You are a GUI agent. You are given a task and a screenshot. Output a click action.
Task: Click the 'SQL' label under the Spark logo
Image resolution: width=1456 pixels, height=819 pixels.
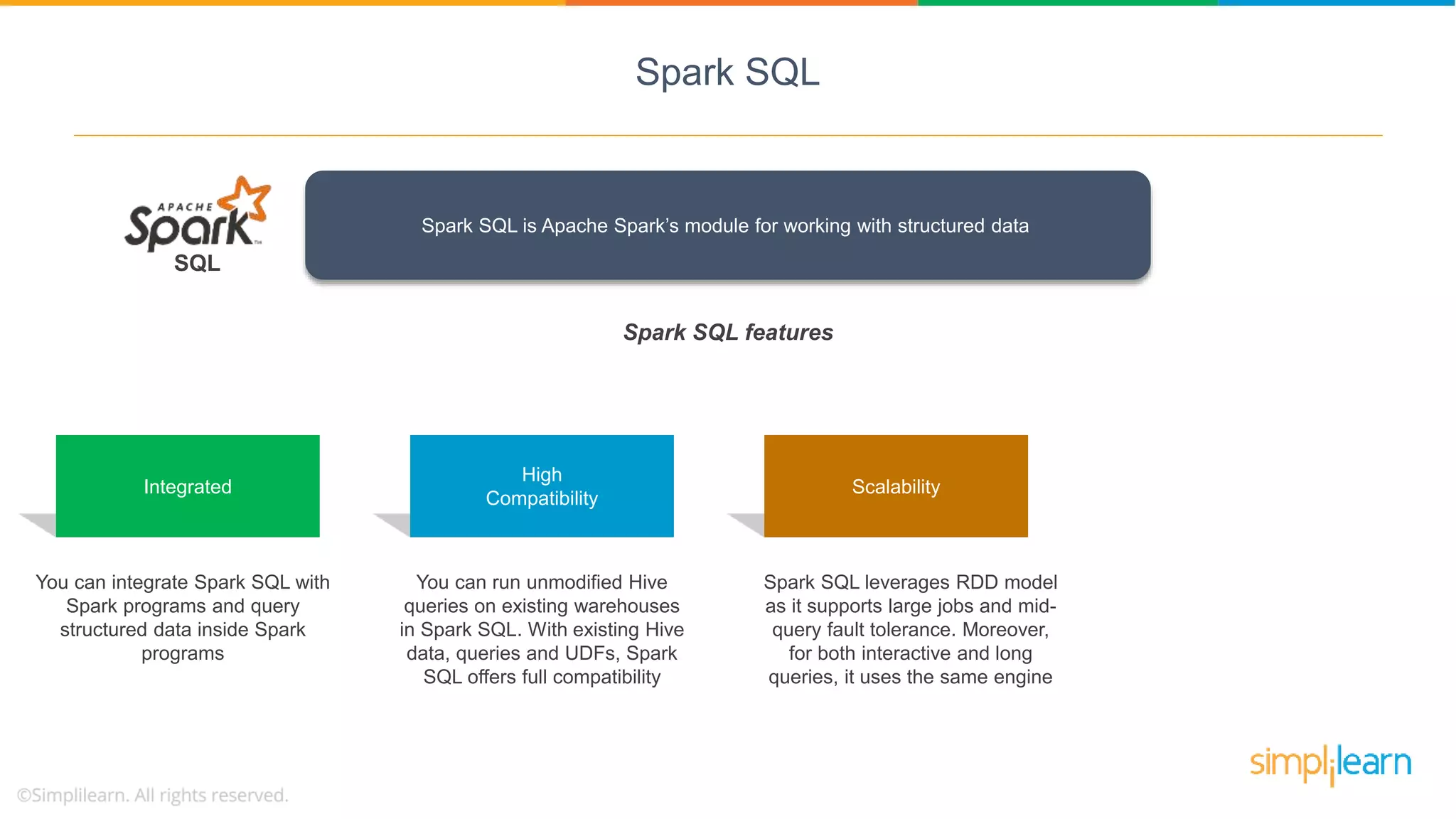point(197,263)
